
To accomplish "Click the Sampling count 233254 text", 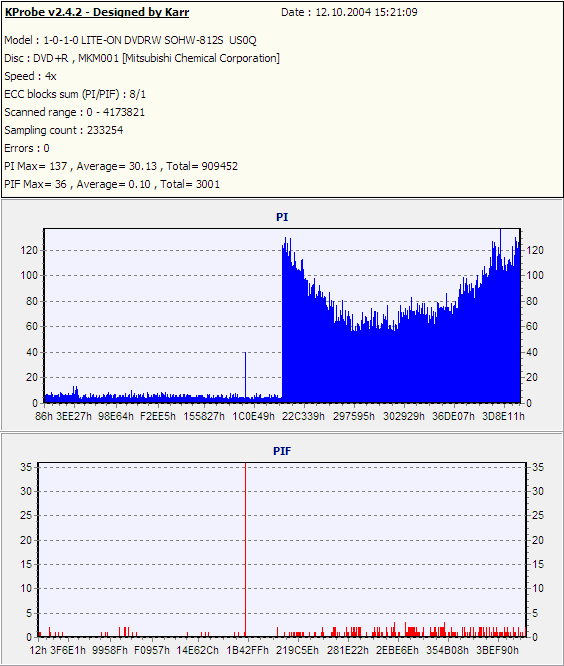I will (64, 130).
